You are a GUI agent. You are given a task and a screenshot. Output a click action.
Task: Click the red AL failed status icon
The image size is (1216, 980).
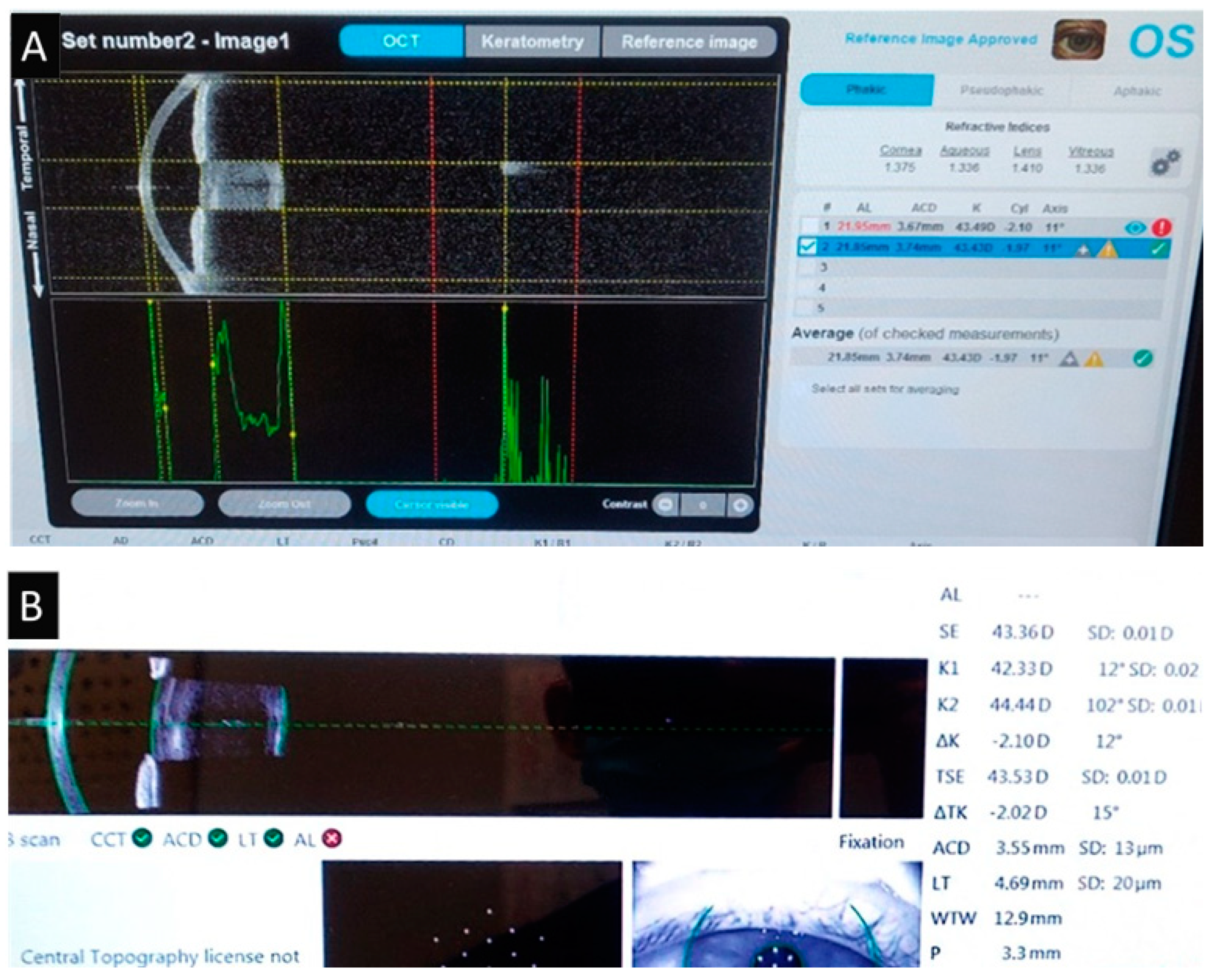pos(332,839)
